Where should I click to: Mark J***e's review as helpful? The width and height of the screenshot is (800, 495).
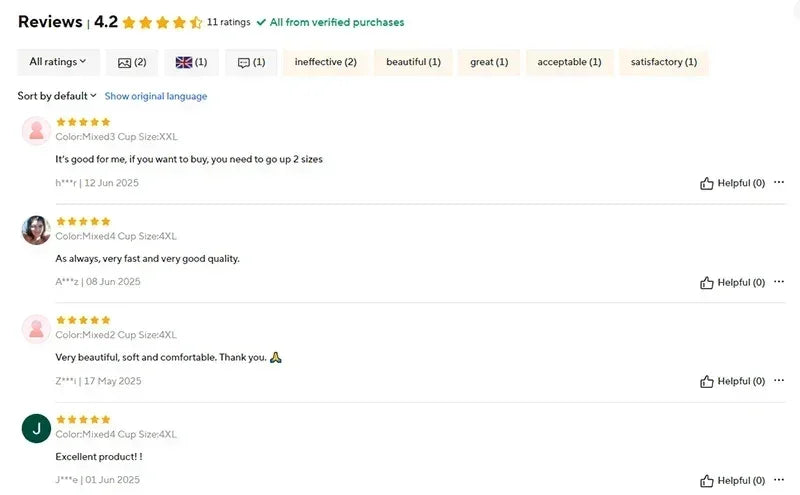coord(707,481)
